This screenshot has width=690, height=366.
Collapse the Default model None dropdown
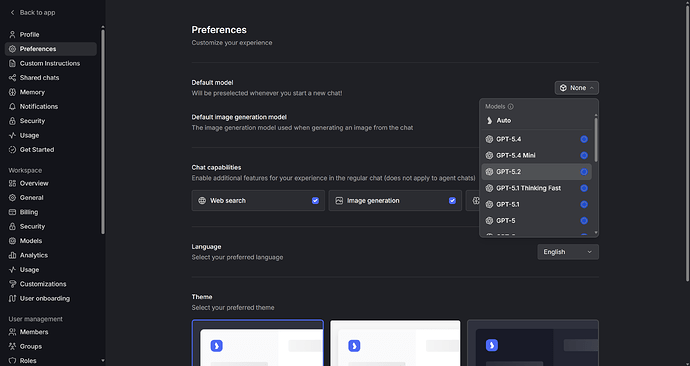coord(576,88)
